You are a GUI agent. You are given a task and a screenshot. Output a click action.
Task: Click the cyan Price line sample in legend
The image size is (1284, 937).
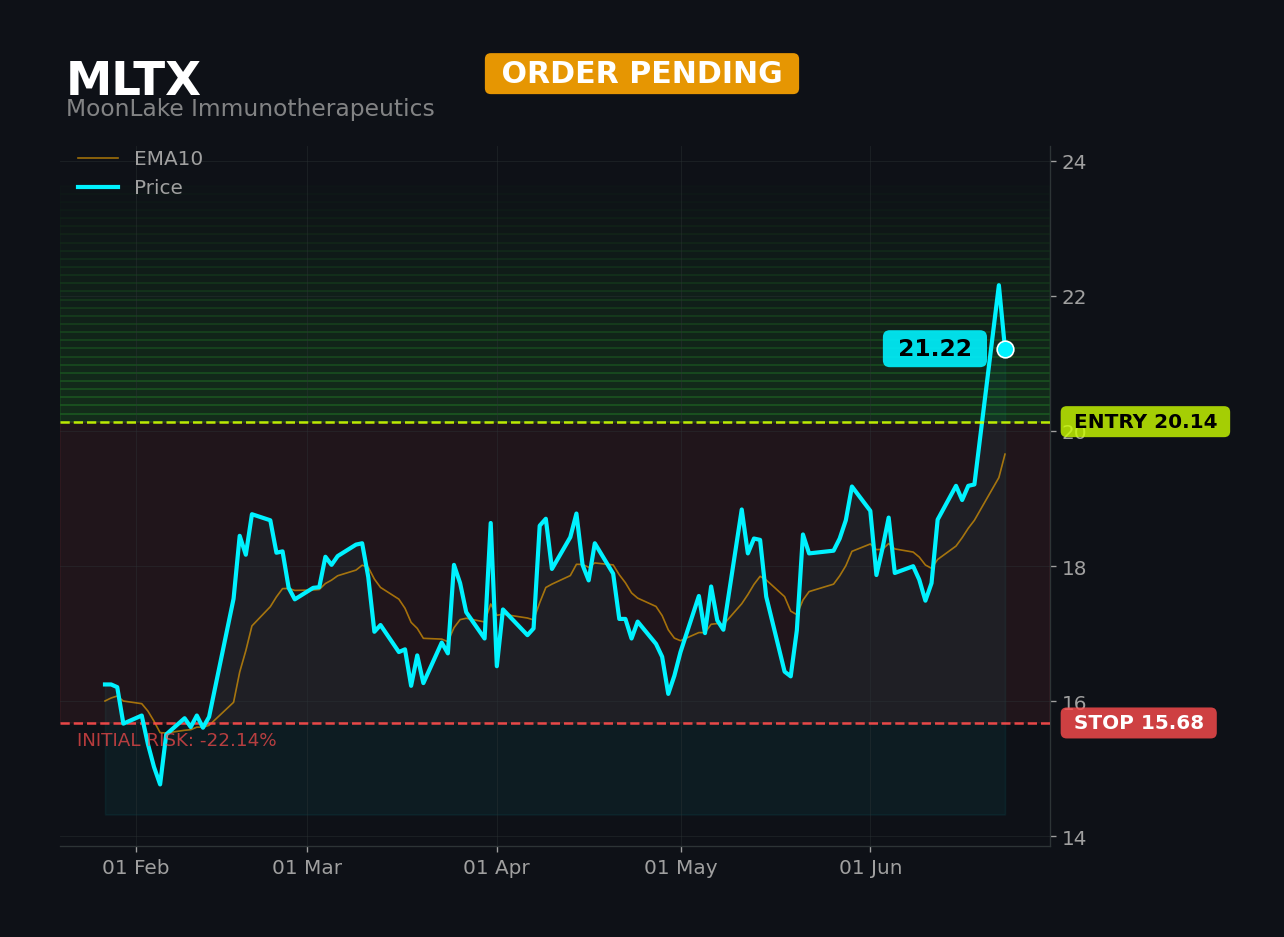click(98, 187)
